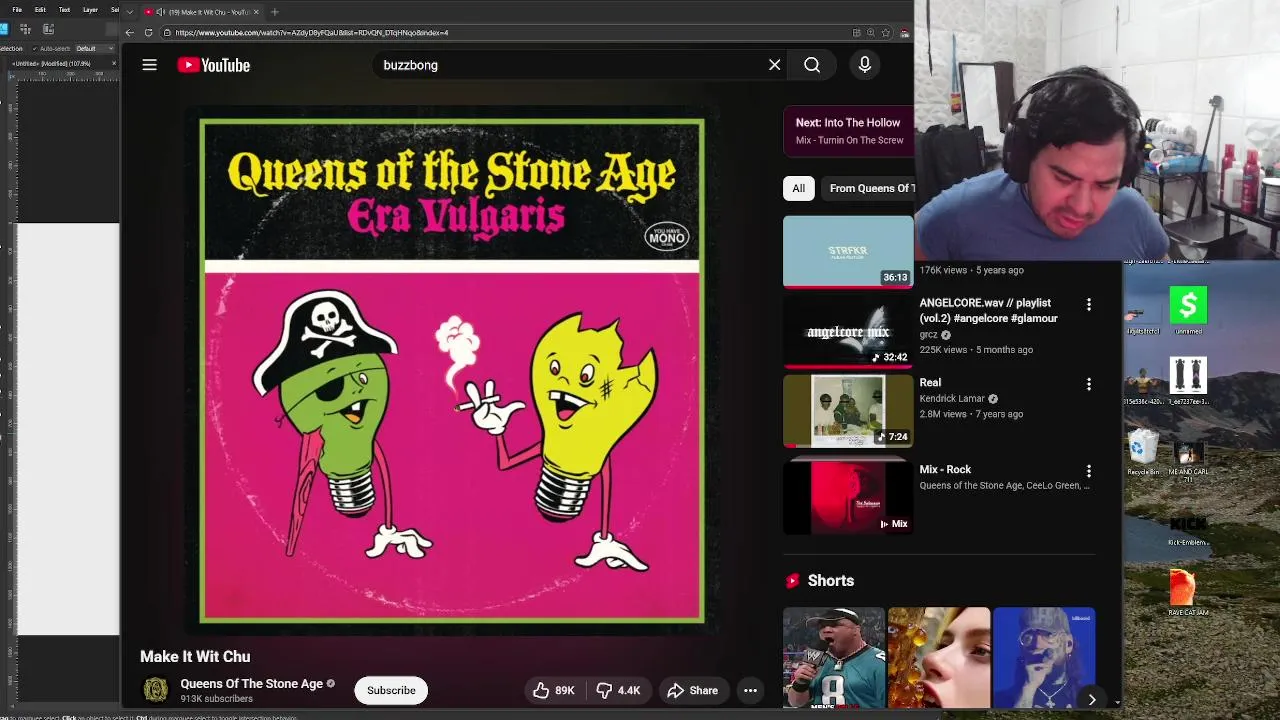Play the ANGELCORE.wav playlist thumbnail
The height and width of the screenshot is (720, 1280).
848,331
